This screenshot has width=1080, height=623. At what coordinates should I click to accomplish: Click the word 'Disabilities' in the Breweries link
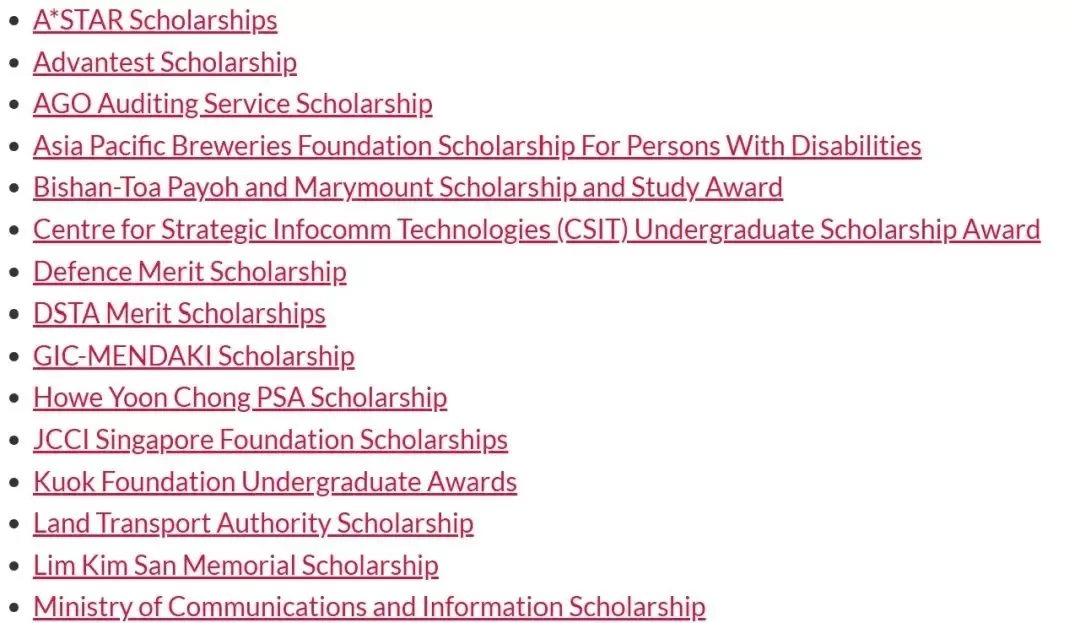point(855,146)
